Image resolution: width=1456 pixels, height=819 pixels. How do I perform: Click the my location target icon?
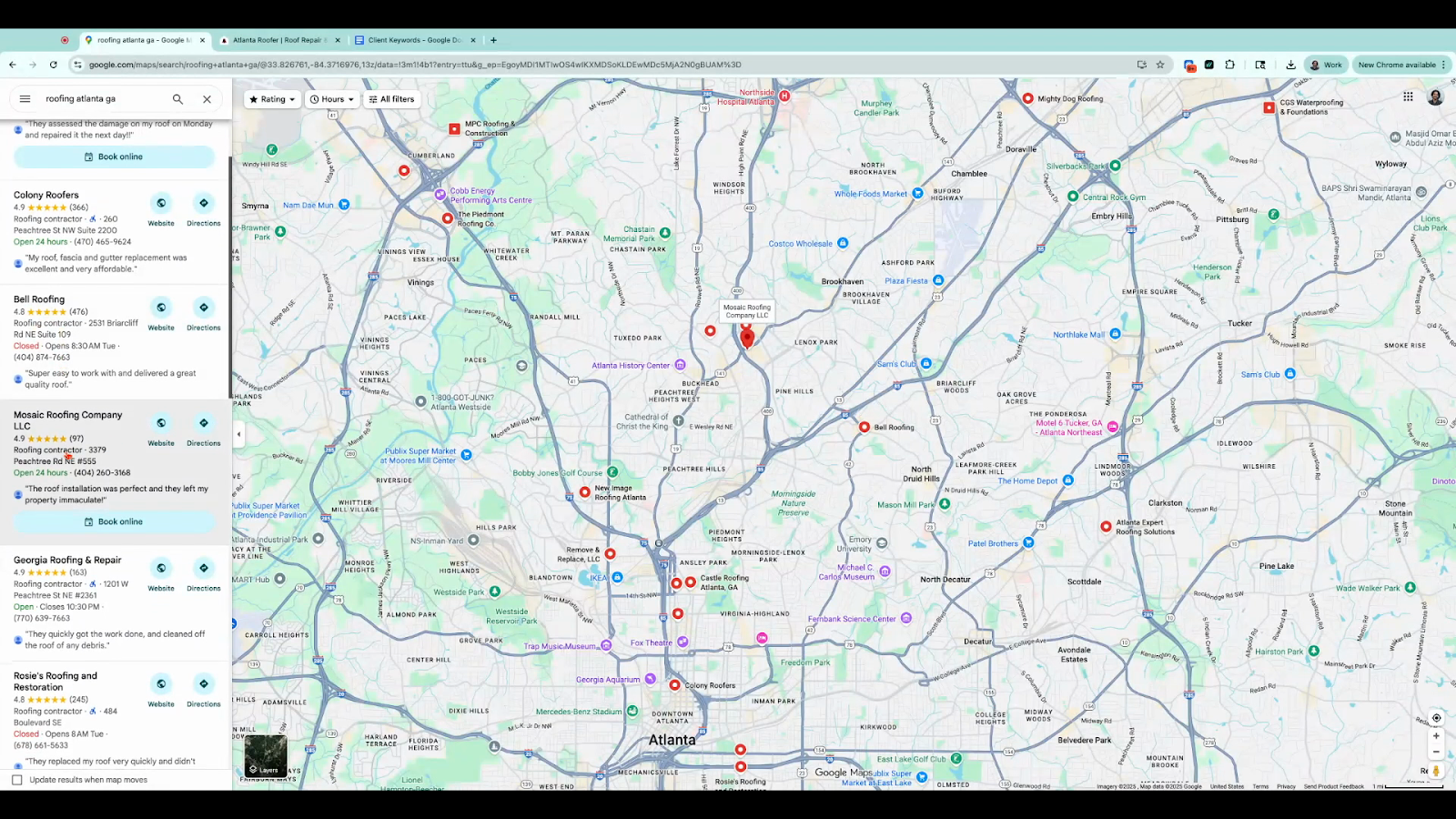tap(1436, 718)
